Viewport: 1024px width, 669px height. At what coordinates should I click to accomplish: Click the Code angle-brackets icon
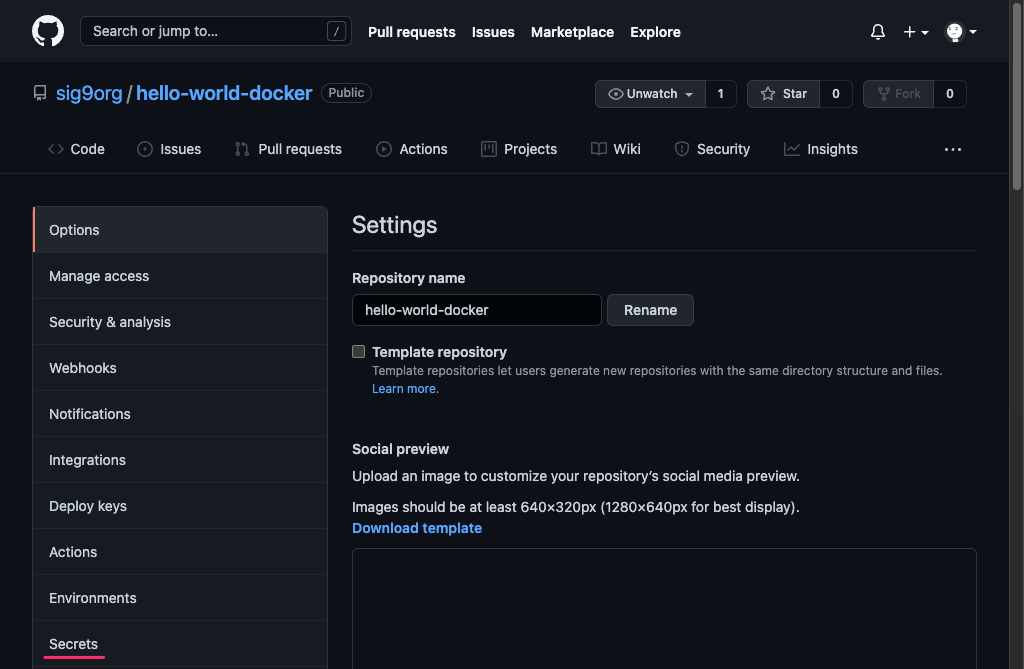(x=56, y=149)
